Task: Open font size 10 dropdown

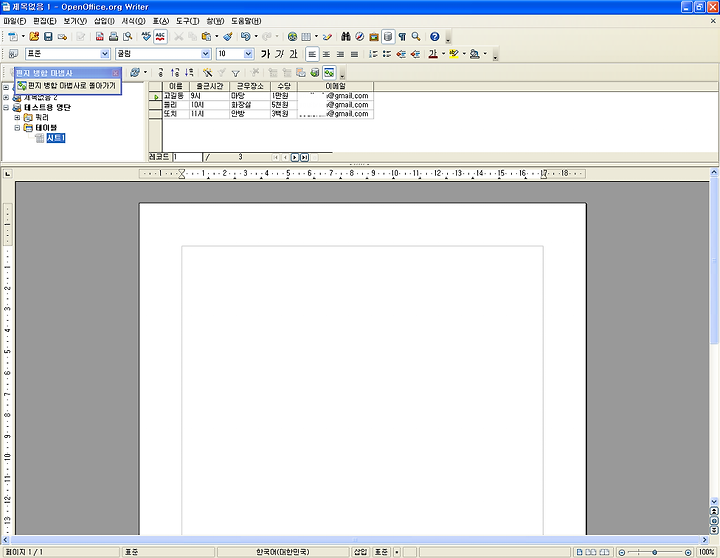Action: 248,54
